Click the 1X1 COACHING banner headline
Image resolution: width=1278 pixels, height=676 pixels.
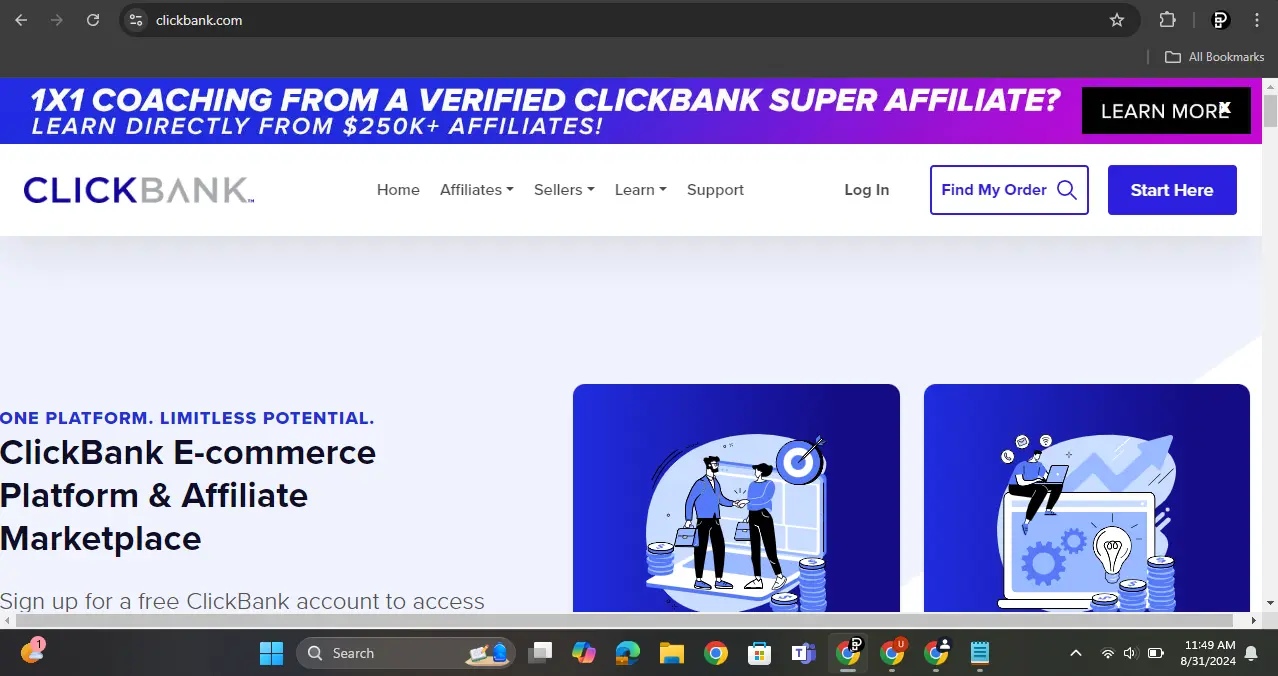click(x=545, y=100)
